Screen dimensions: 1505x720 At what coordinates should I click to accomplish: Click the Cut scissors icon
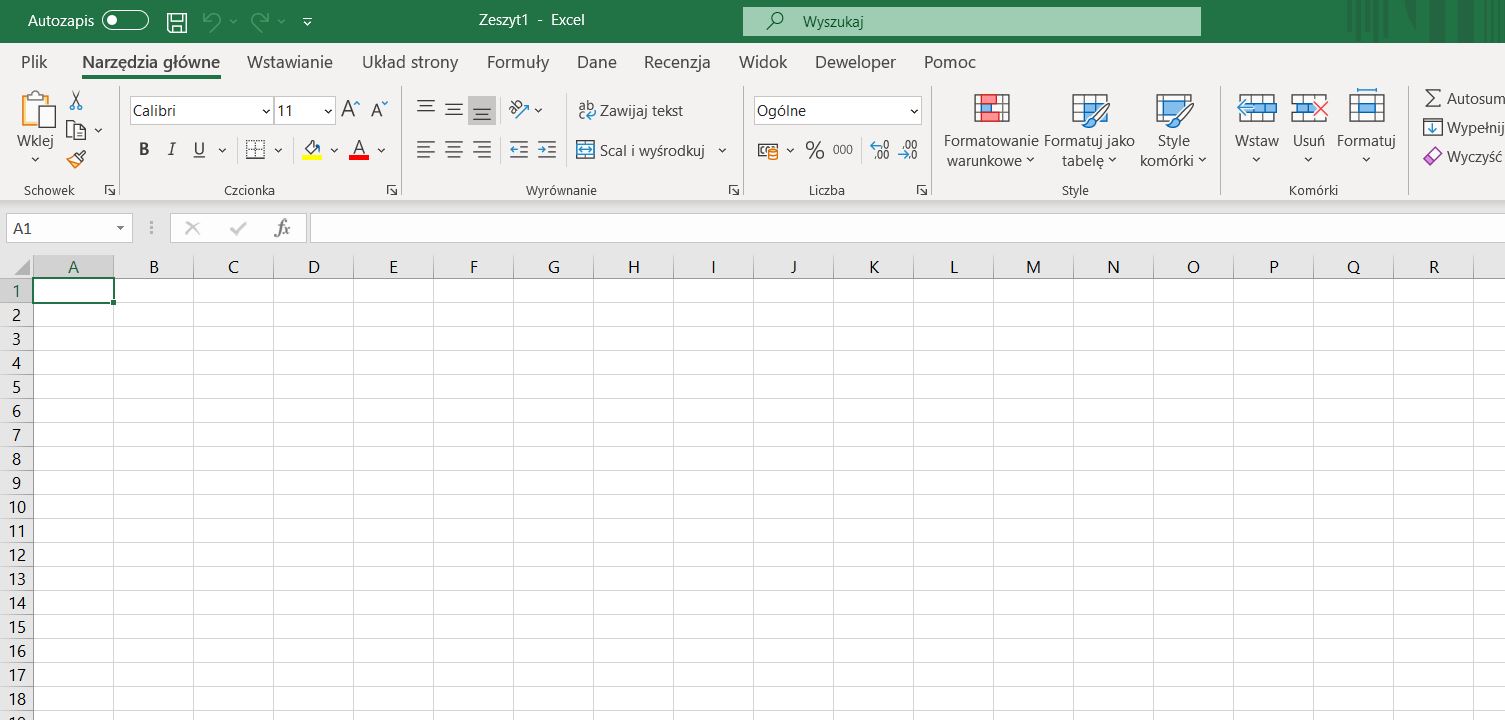(76, 101)
